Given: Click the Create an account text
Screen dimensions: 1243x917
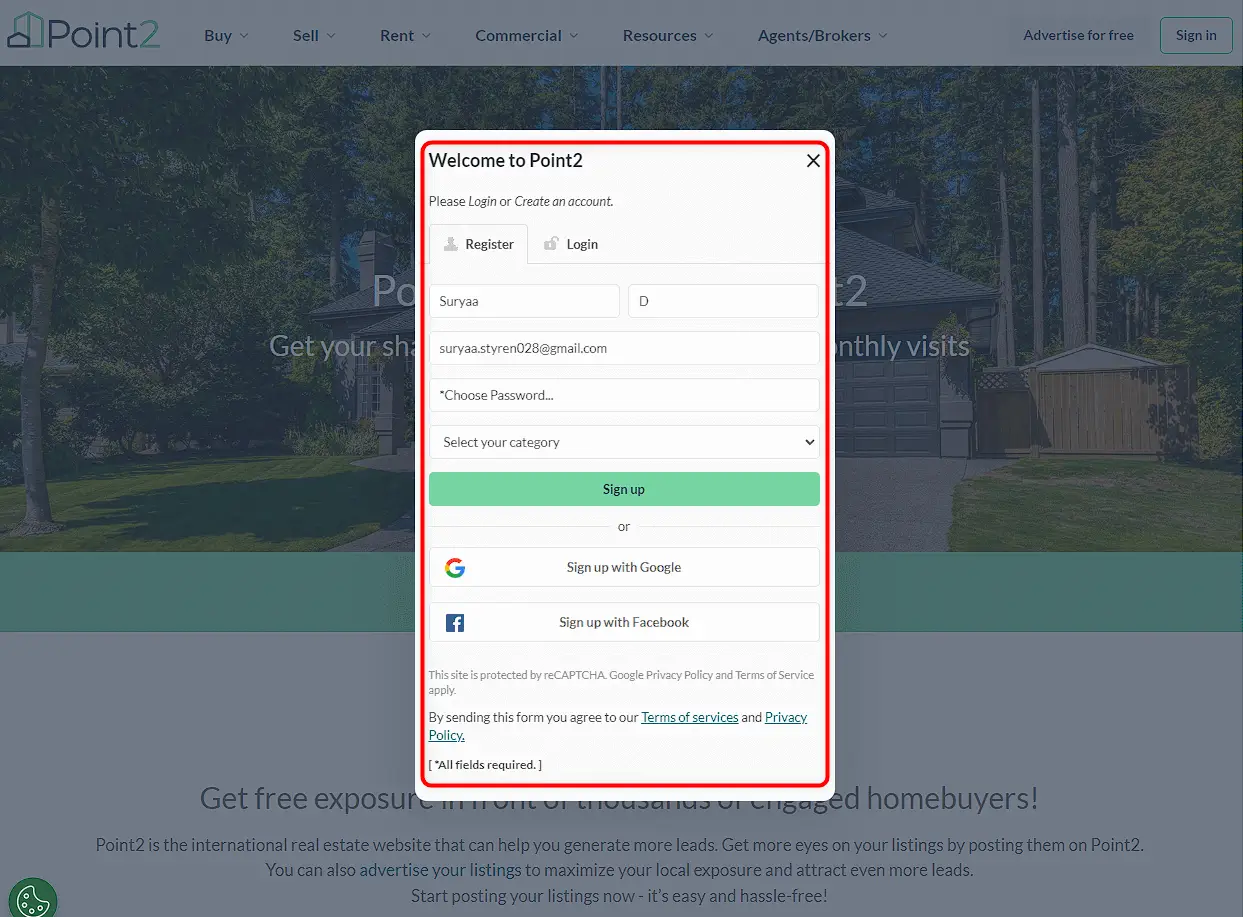Looking at the screenshot, I should 563,201.
